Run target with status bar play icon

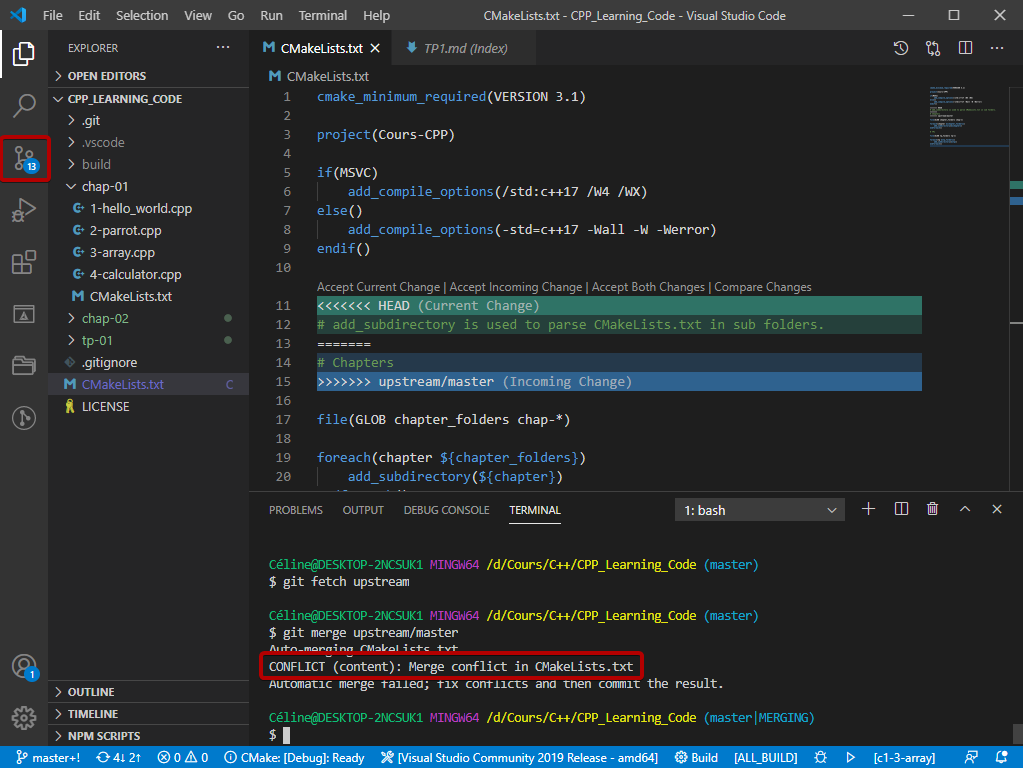851,758
